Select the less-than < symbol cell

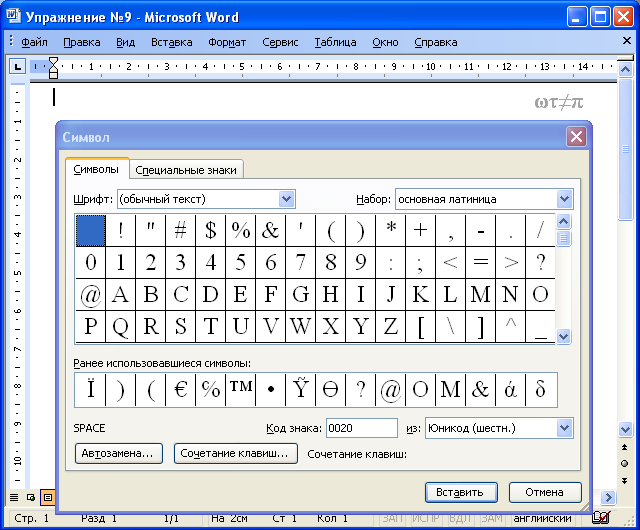(451, 263)
